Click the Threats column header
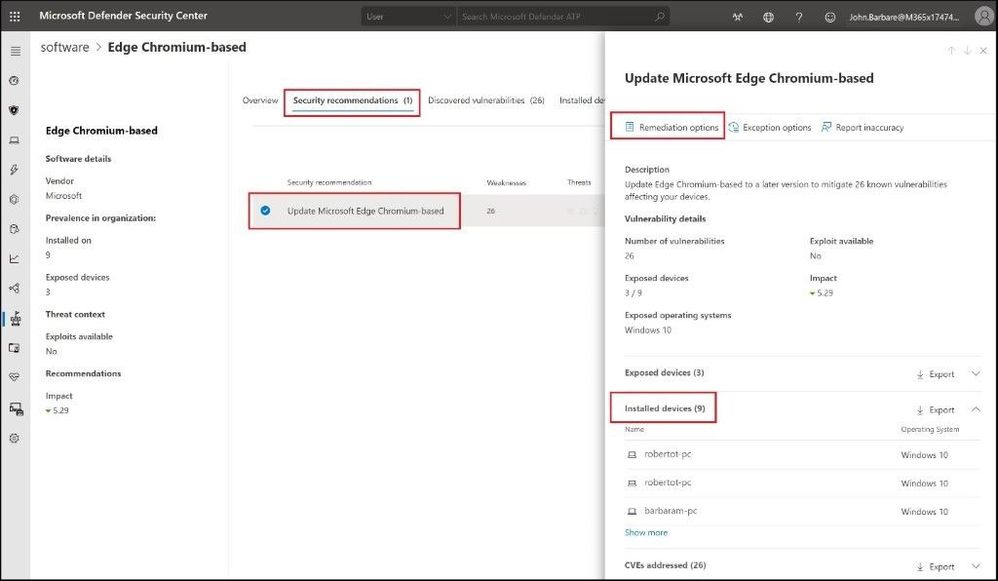Viewport: 998px width, 581px height. 579,183
